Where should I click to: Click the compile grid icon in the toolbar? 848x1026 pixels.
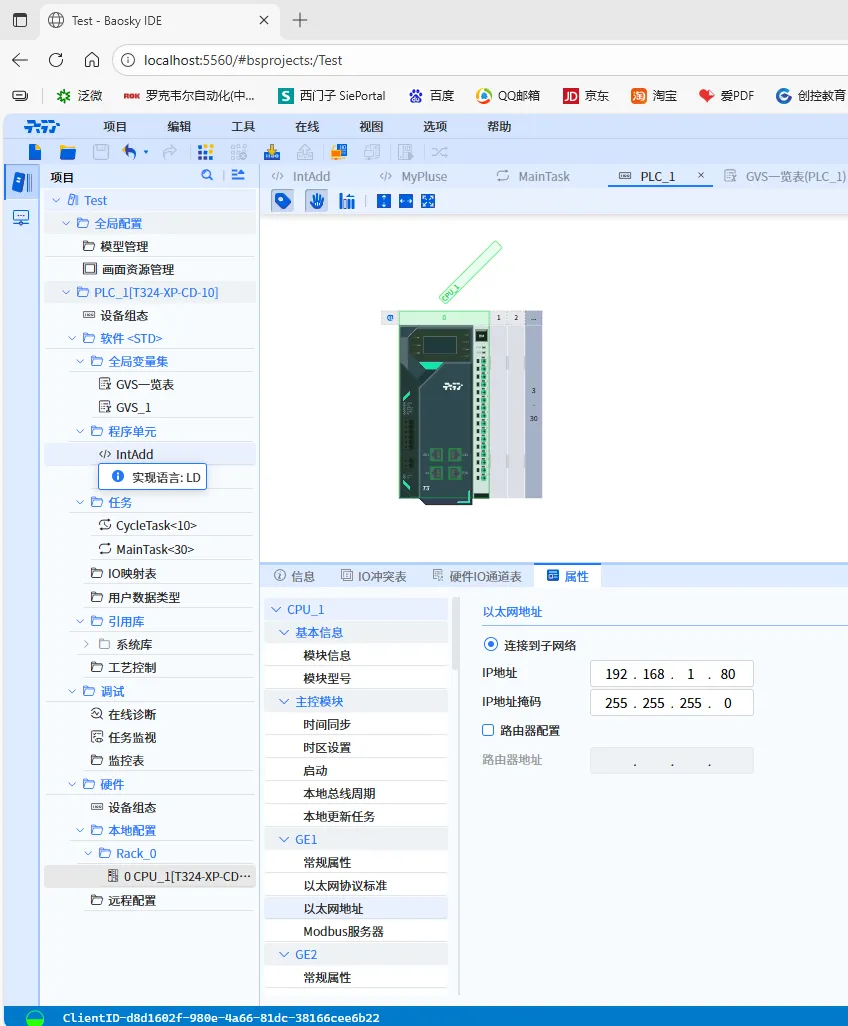(x=205, y=152)
